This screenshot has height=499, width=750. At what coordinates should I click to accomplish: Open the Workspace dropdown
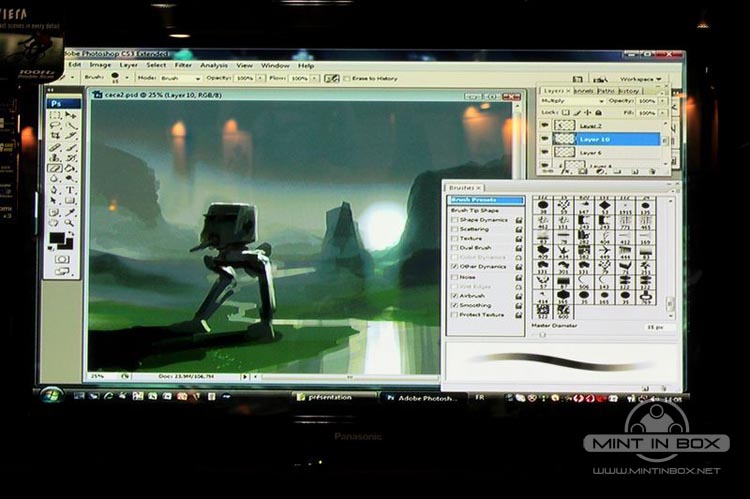(x=640, y=79)
